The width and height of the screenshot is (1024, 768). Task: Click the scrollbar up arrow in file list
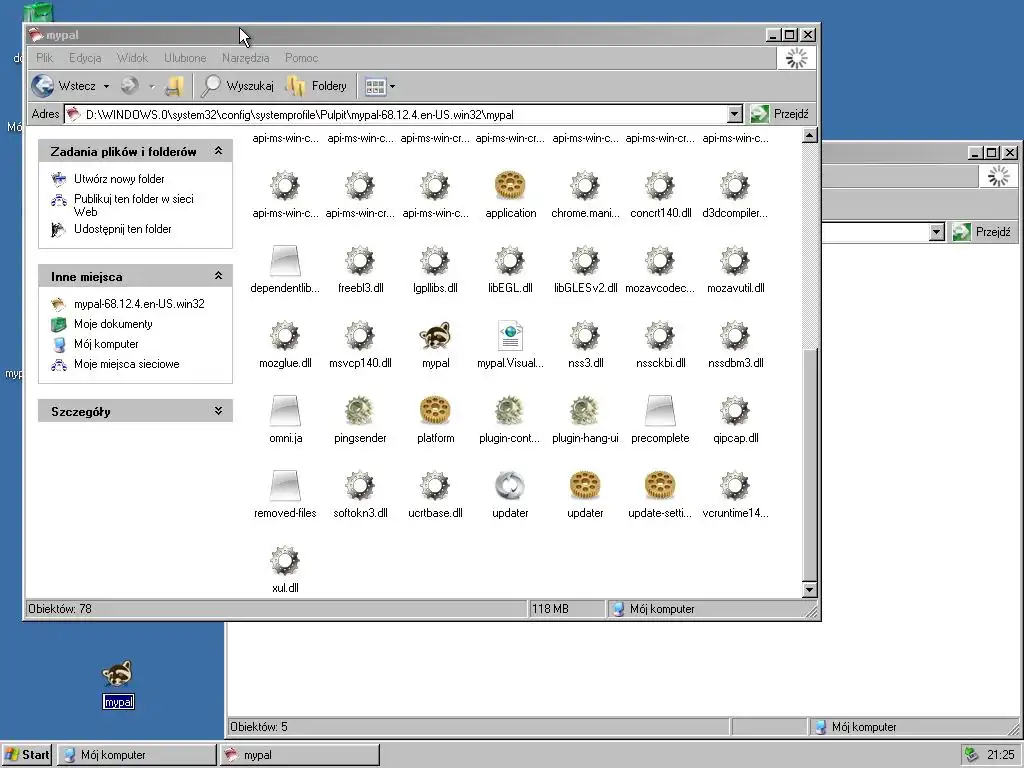click(809, 136)
